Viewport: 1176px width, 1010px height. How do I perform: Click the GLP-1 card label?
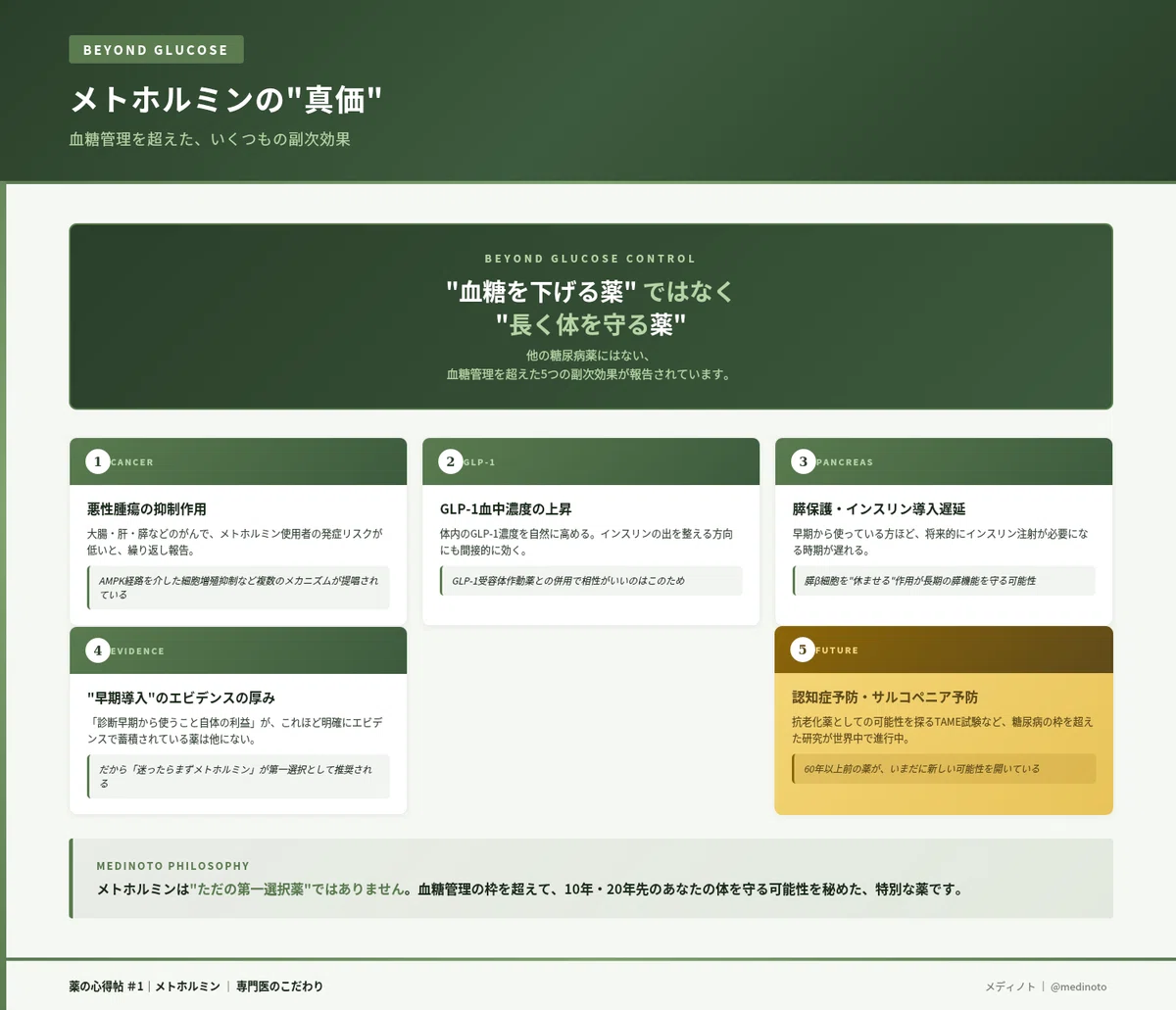(x=479, y=462)
